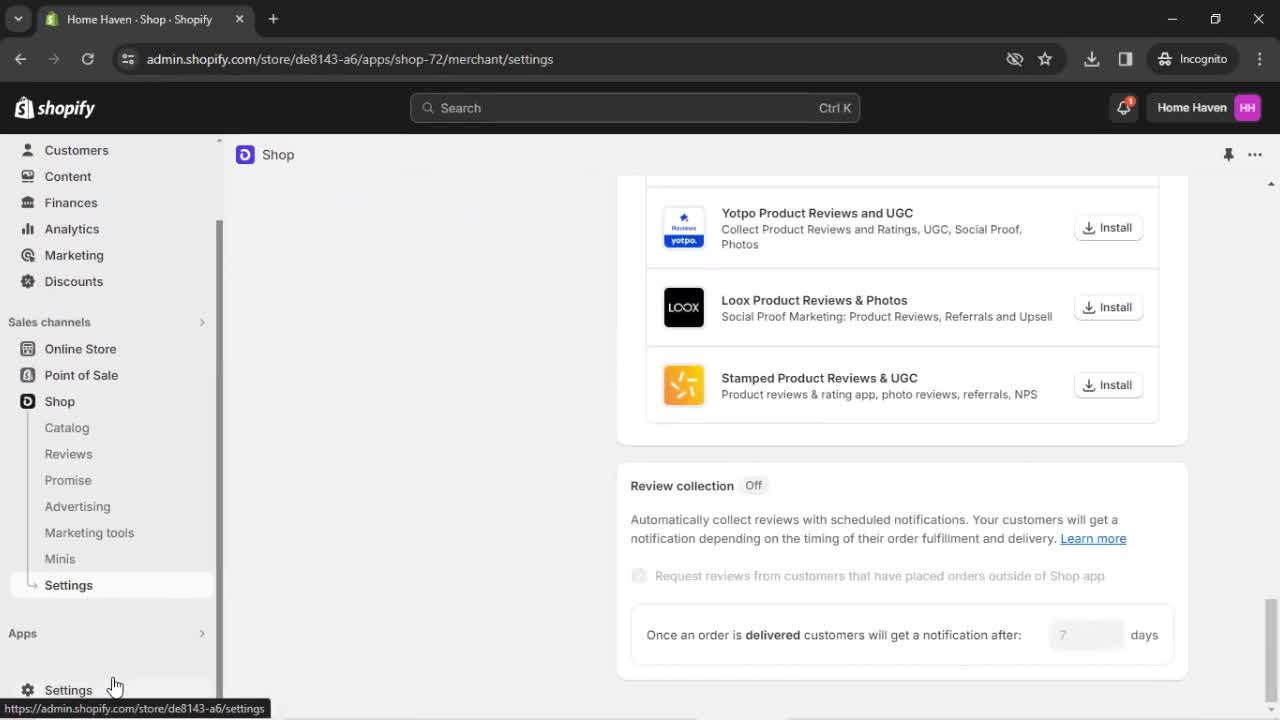Open the tab search dropdown
The width and height of the screenshot is (1280, 720).
[x=18, y=19]
